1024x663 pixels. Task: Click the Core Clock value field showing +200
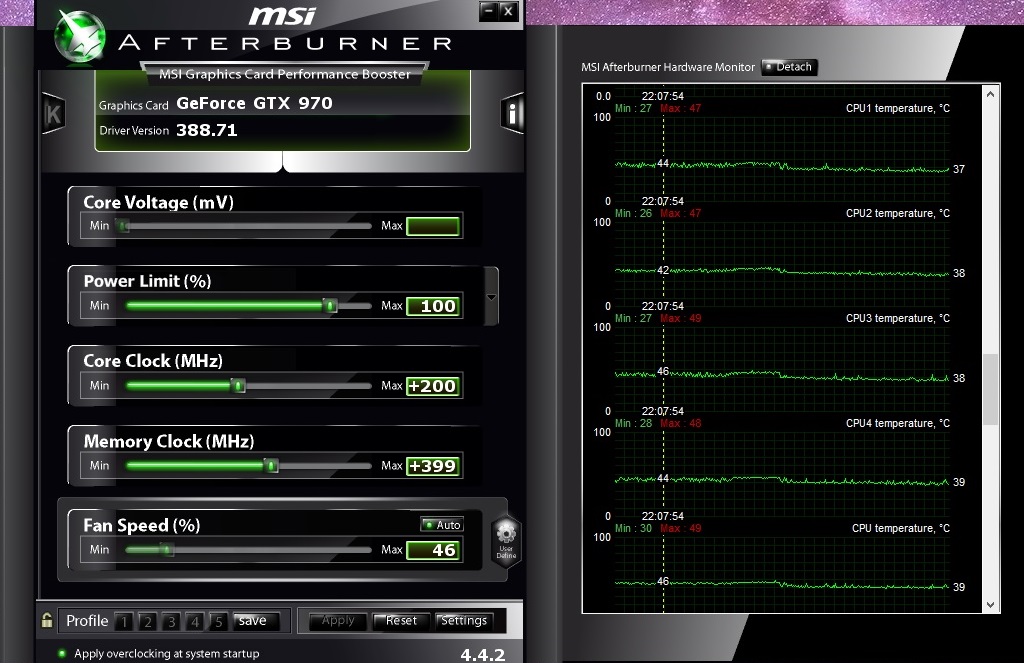tap(434, 386)
